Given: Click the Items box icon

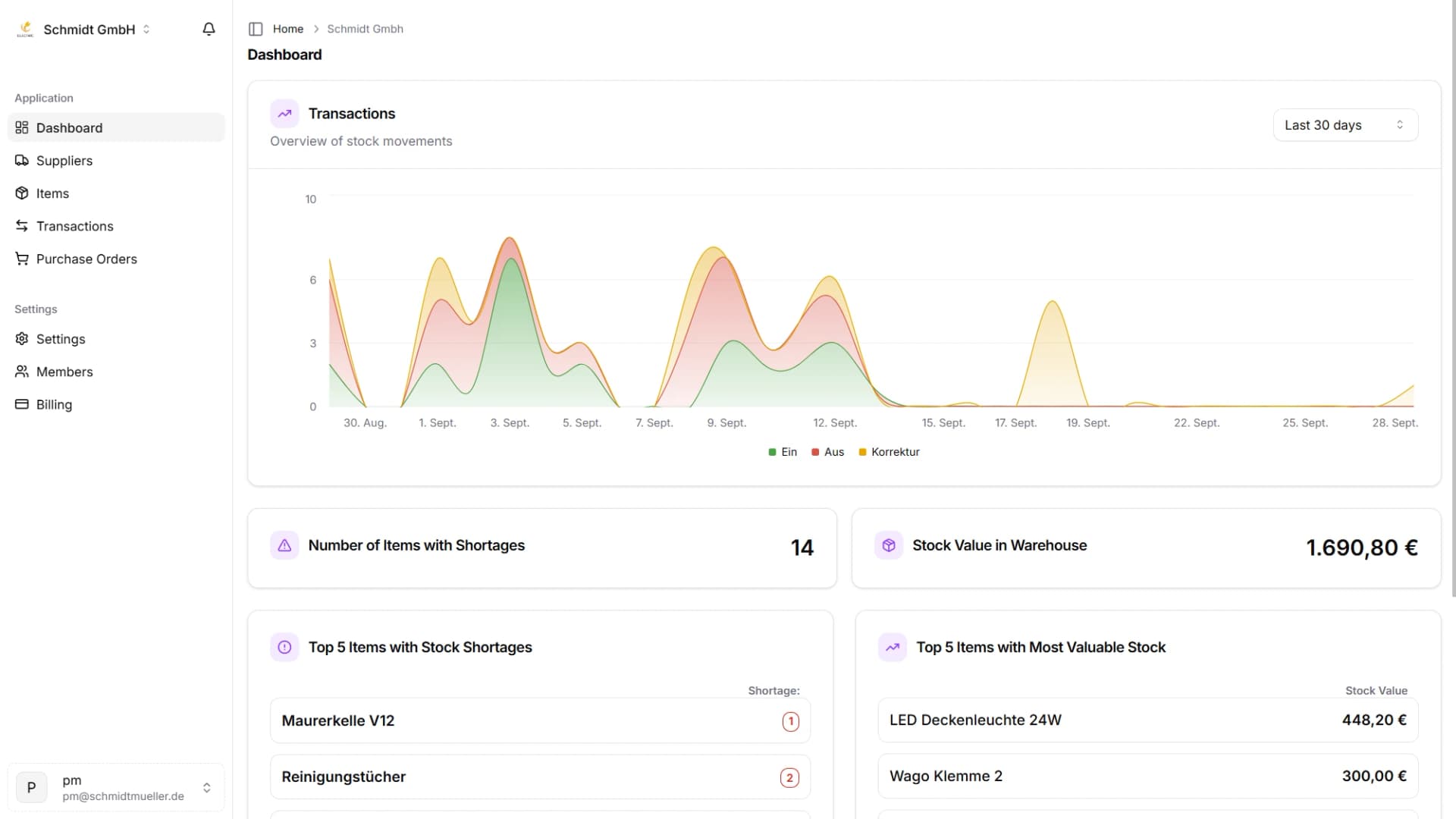Looking at the screenshot, I should tap(22, 193).
